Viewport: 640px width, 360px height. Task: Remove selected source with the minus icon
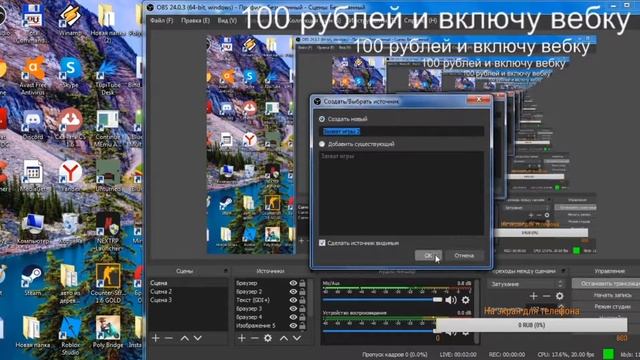coord(254,338)
